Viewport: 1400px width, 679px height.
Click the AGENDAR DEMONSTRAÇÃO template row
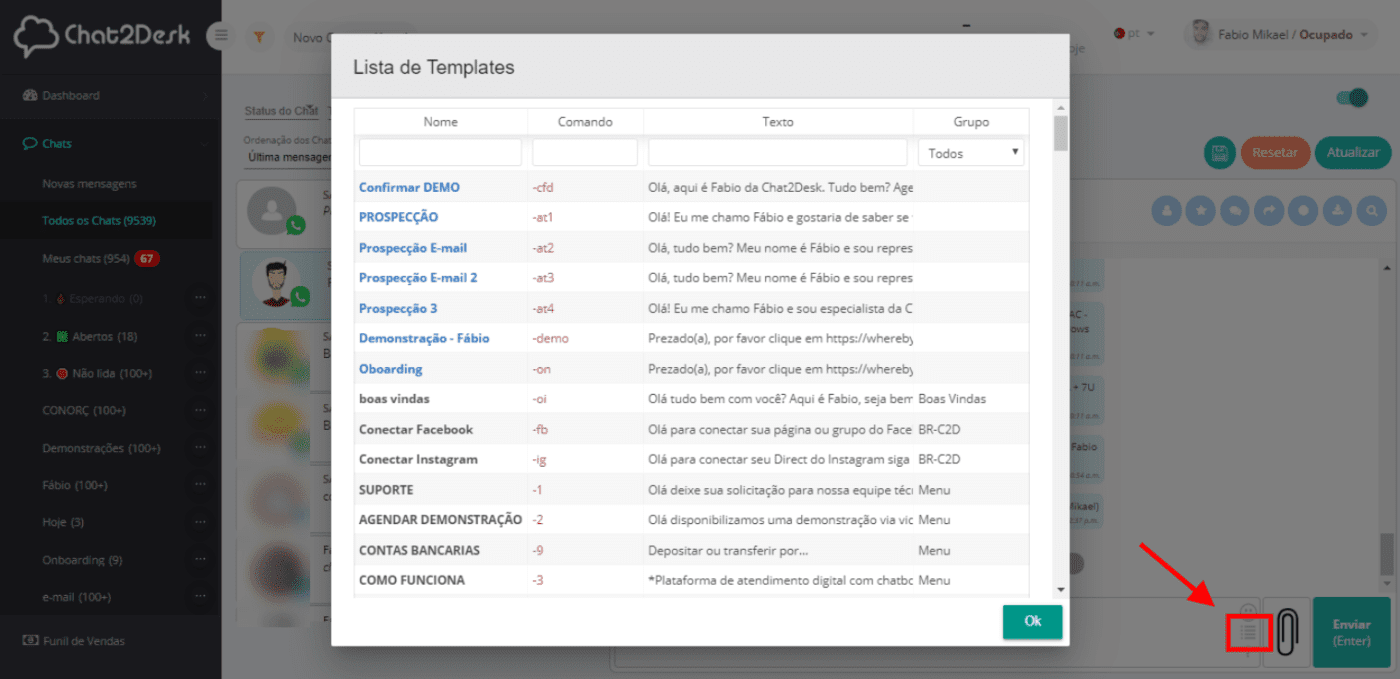(x=692, y=520)
